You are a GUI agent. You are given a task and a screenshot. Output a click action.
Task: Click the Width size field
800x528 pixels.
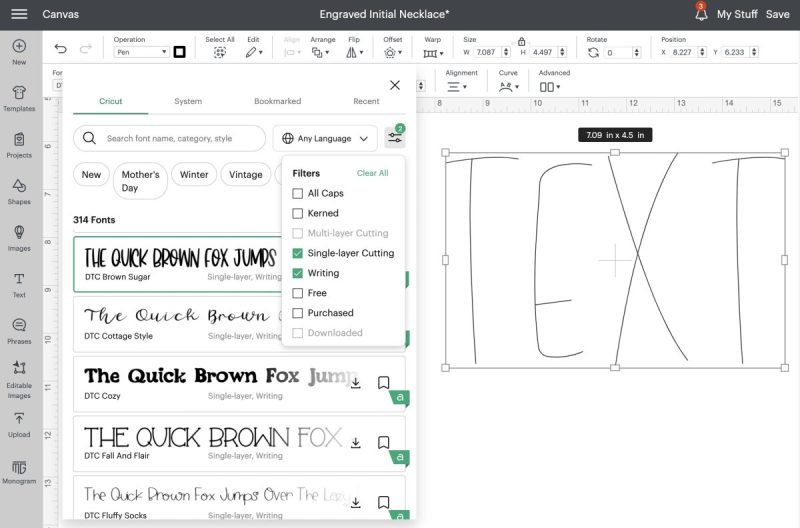point(486,52)
